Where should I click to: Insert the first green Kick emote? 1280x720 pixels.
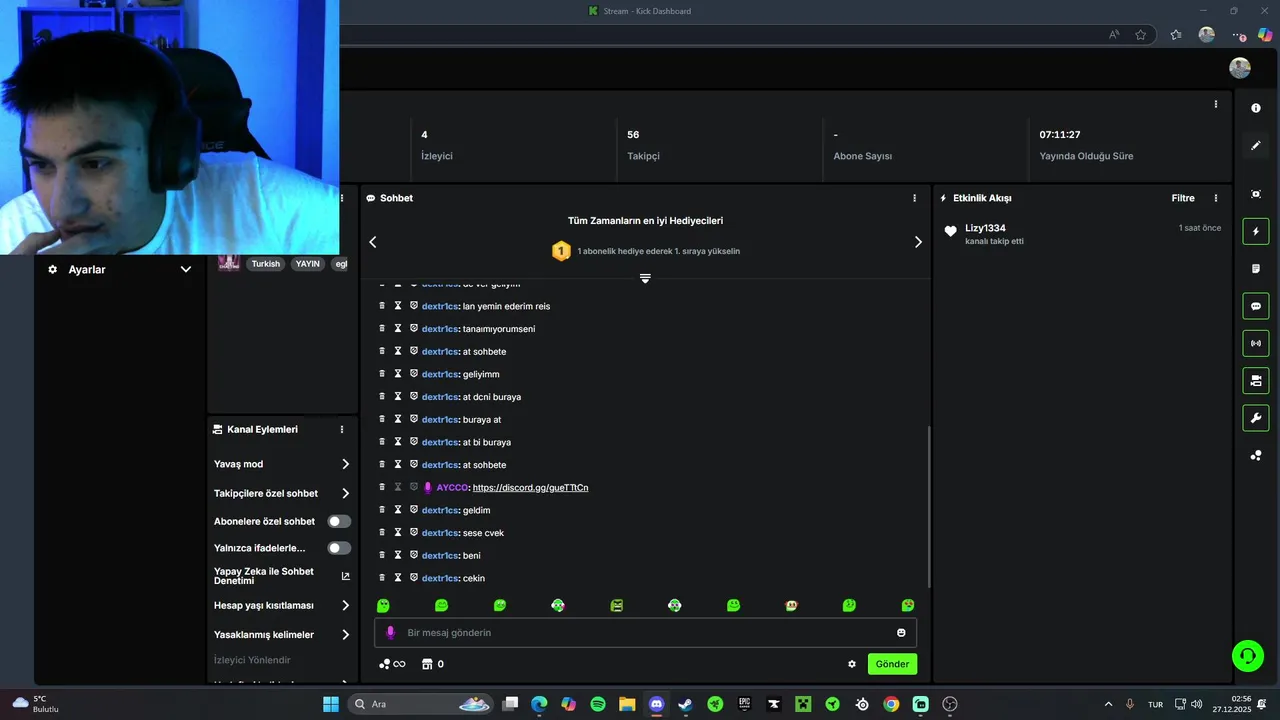[x=383, y=605]
